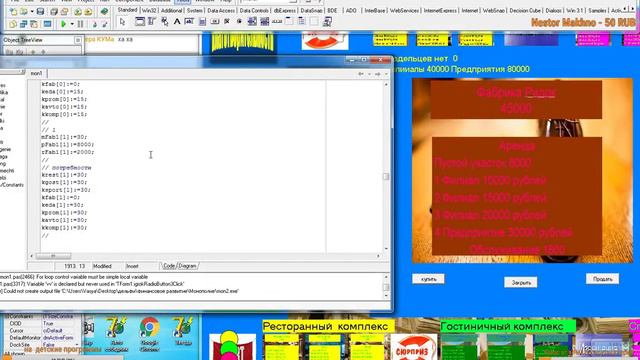Click the code line pFabl[1]:=8000;
The image size is (640, 360).
68,144
